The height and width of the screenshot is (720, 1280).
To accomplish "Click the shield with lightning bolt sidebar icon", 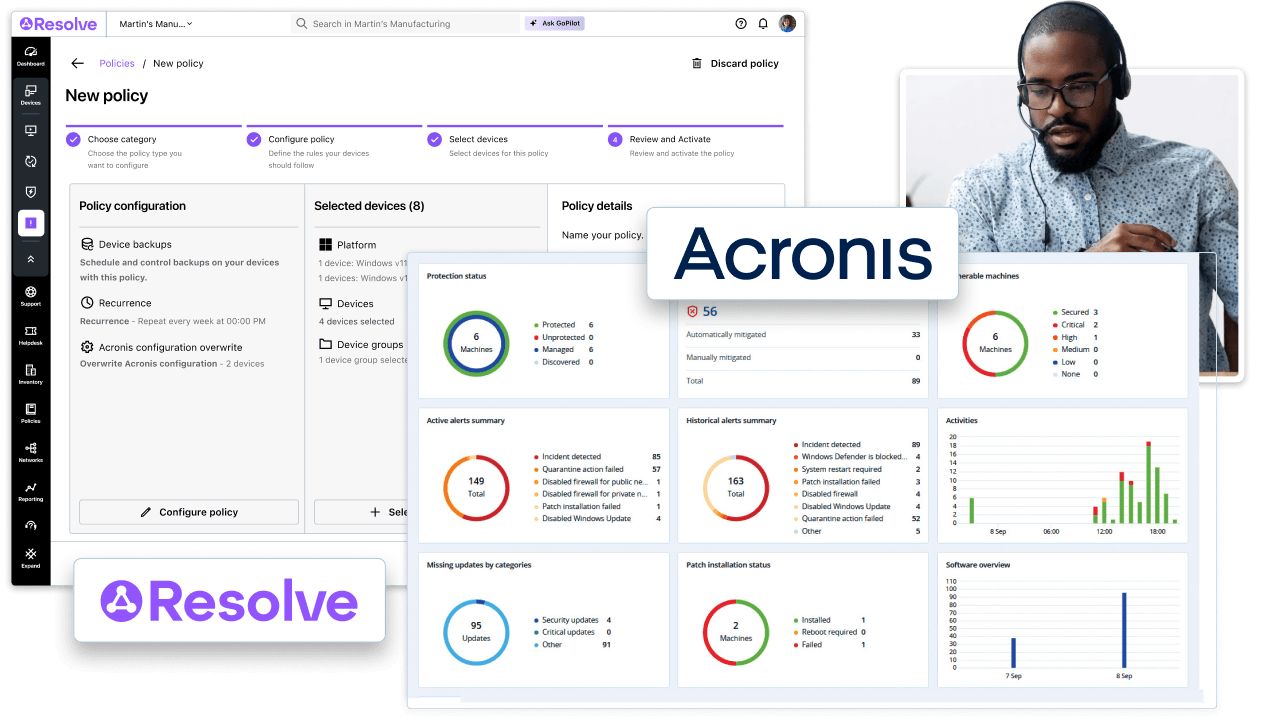I will click(30, 192).
